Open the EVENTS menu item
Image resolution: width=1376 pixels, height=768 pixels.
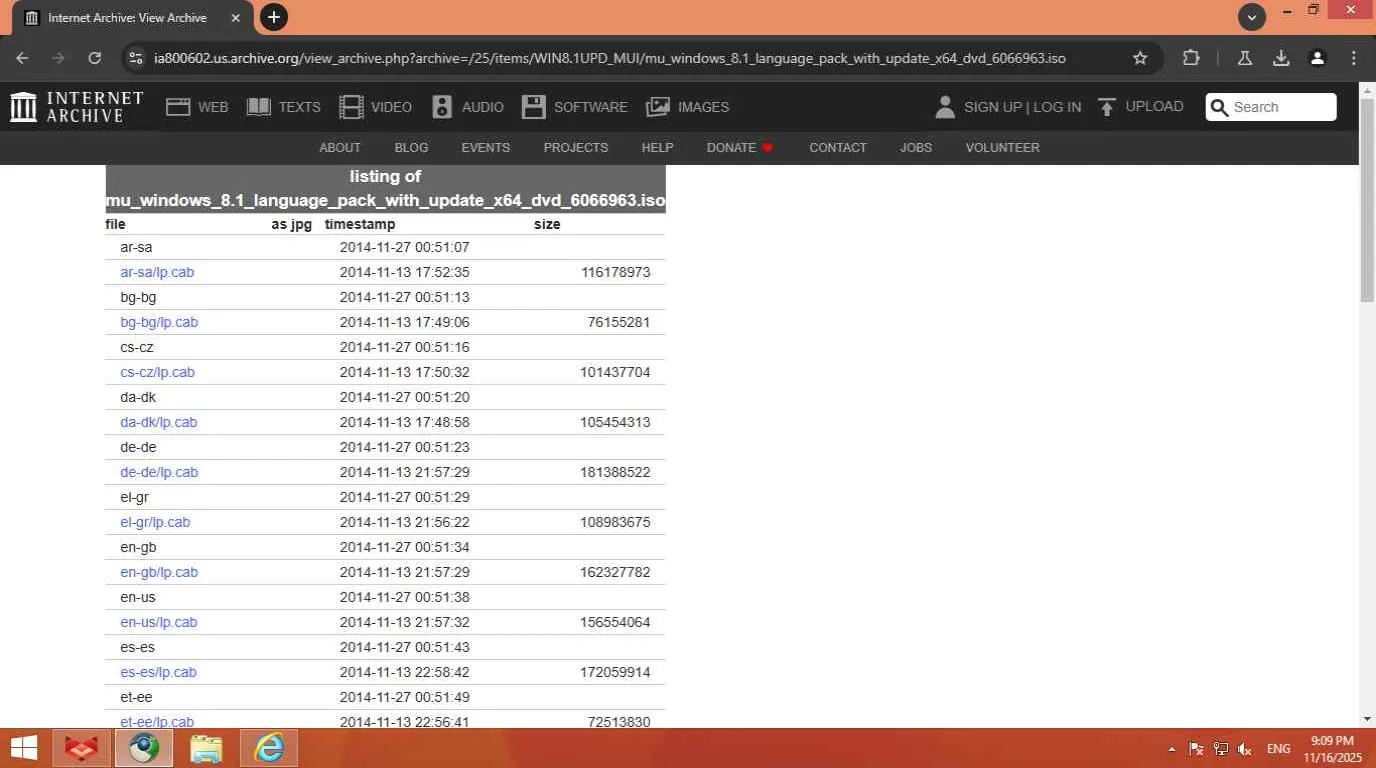pyautogui.click(x=486, y=147)
